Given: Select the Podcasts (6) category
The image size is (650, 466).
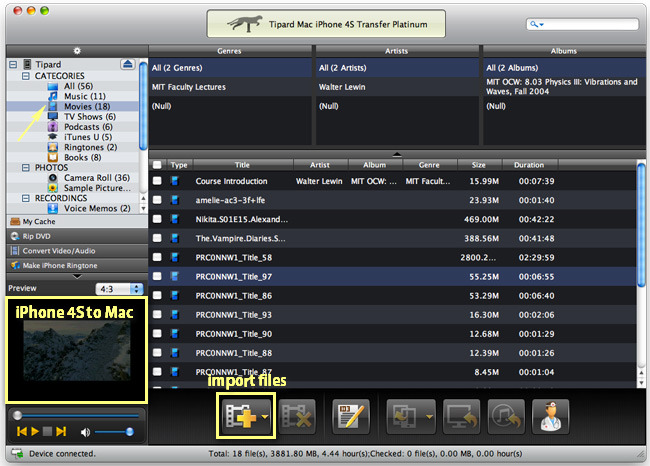Looking at the screenshot, I should coord(88,127).
